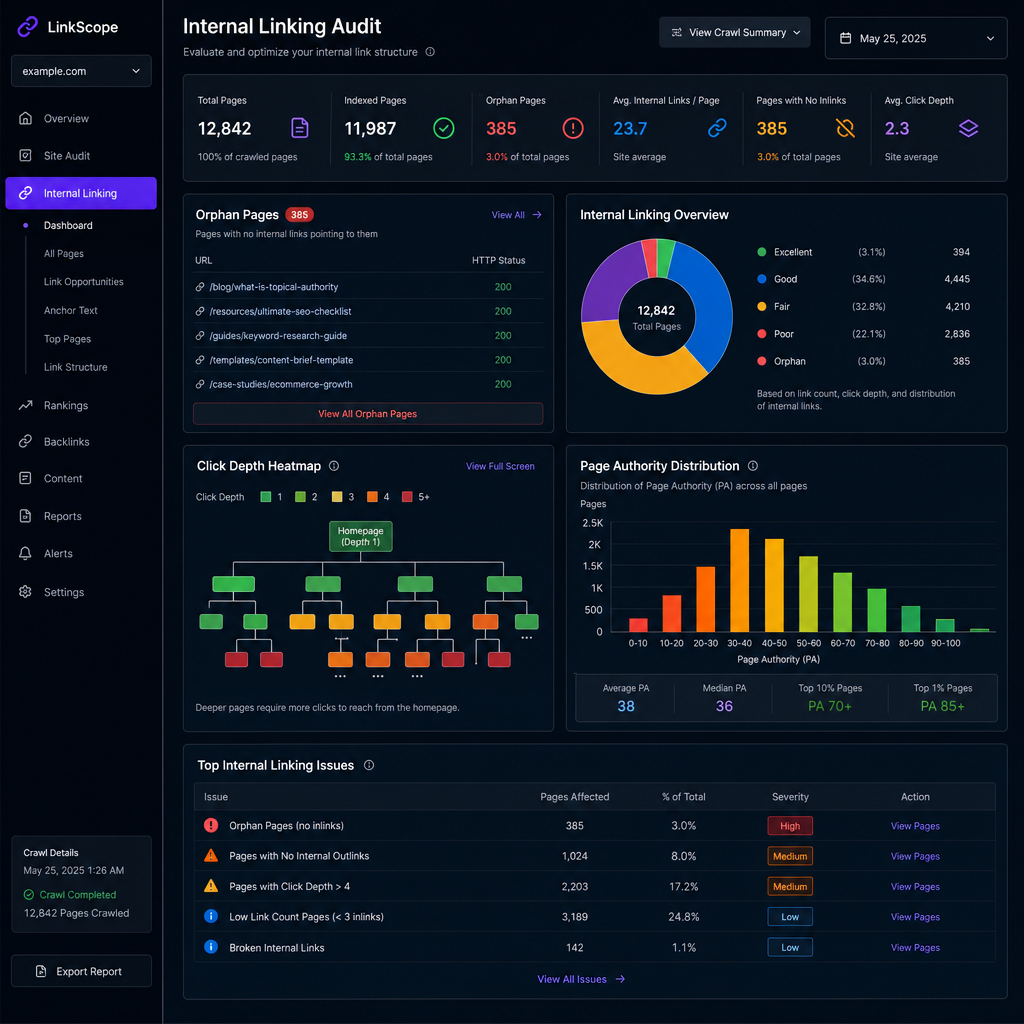Click the Avg. Internal Links blue link icon
The height and width of the screenshot is (1024, 1024).
(x=717, y=128)
